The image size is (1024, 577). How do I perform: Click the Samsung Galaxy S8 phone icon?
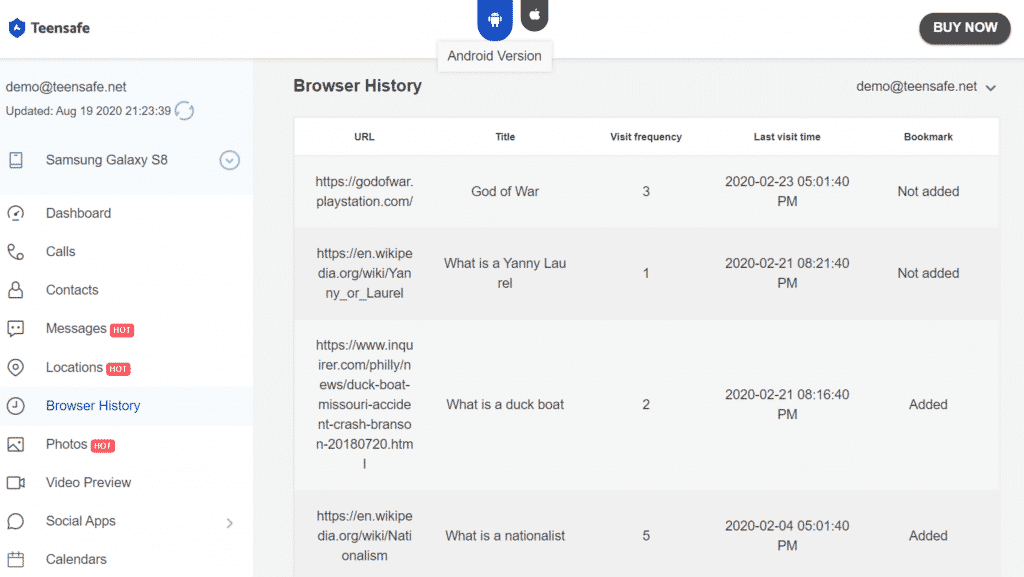[16, 160]
